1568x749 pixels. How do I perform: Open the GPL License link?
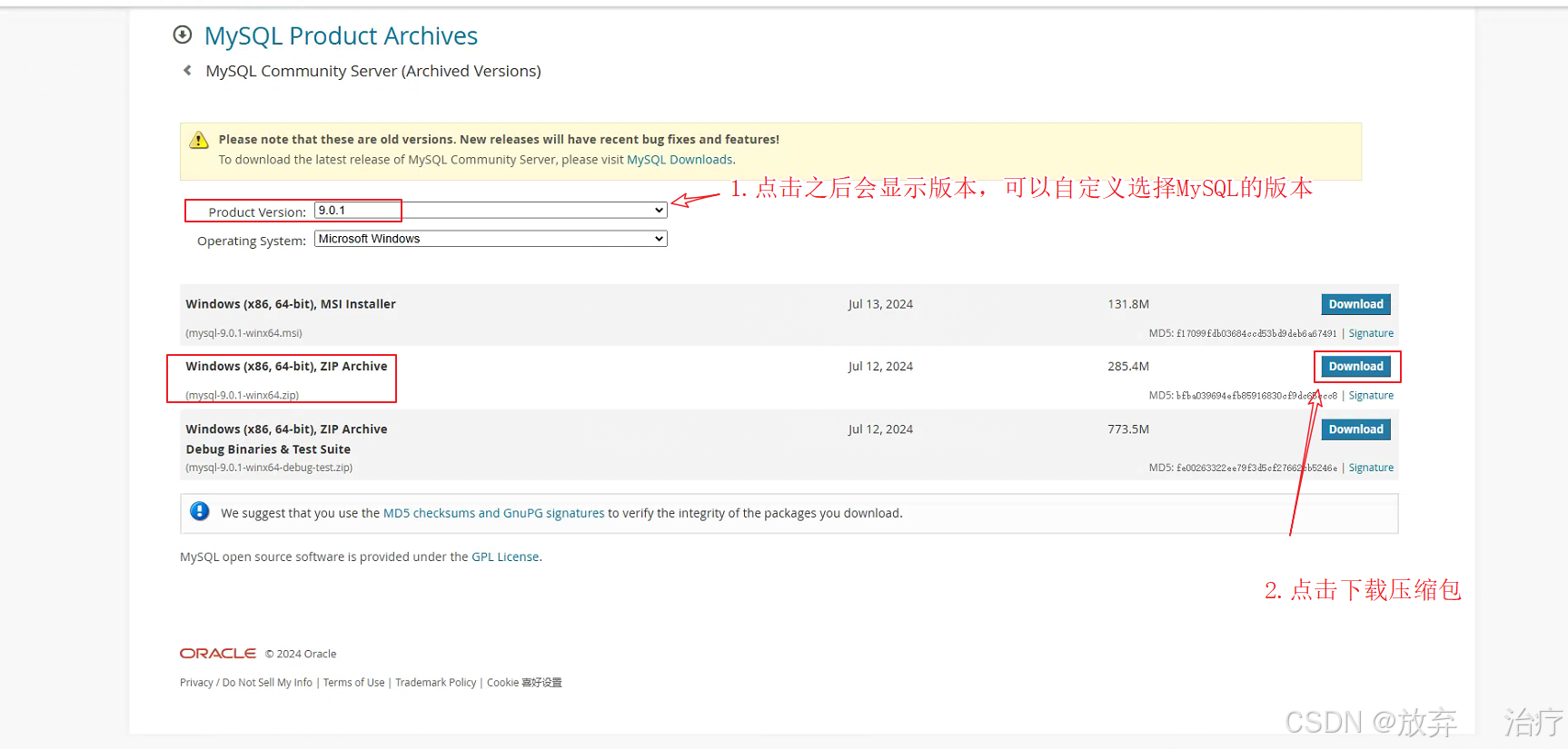(505, 557)
